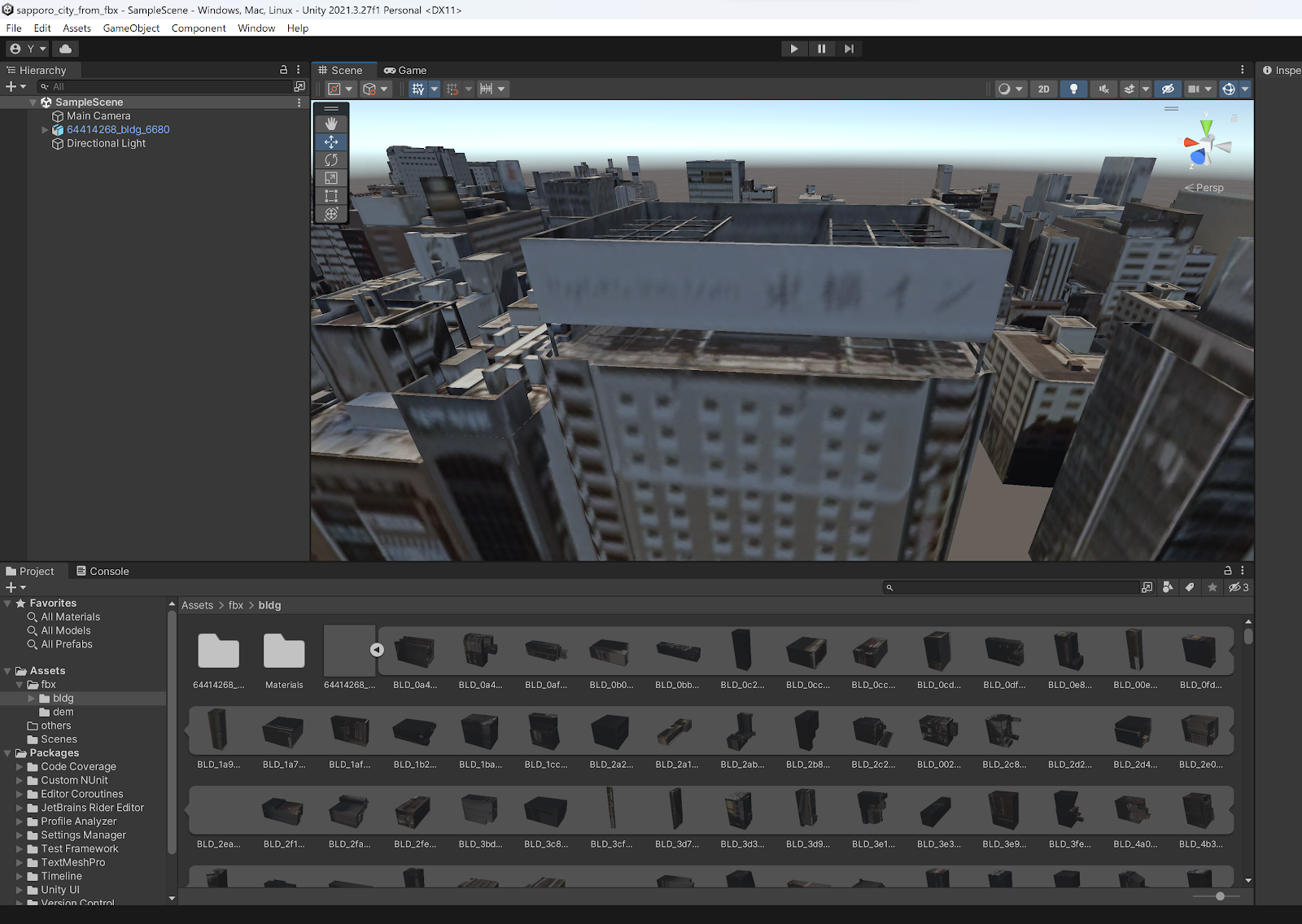This screenshot has height=924, width=1302.
Task: Lock the Hierarchy panel
Action: tap(283, 70)
